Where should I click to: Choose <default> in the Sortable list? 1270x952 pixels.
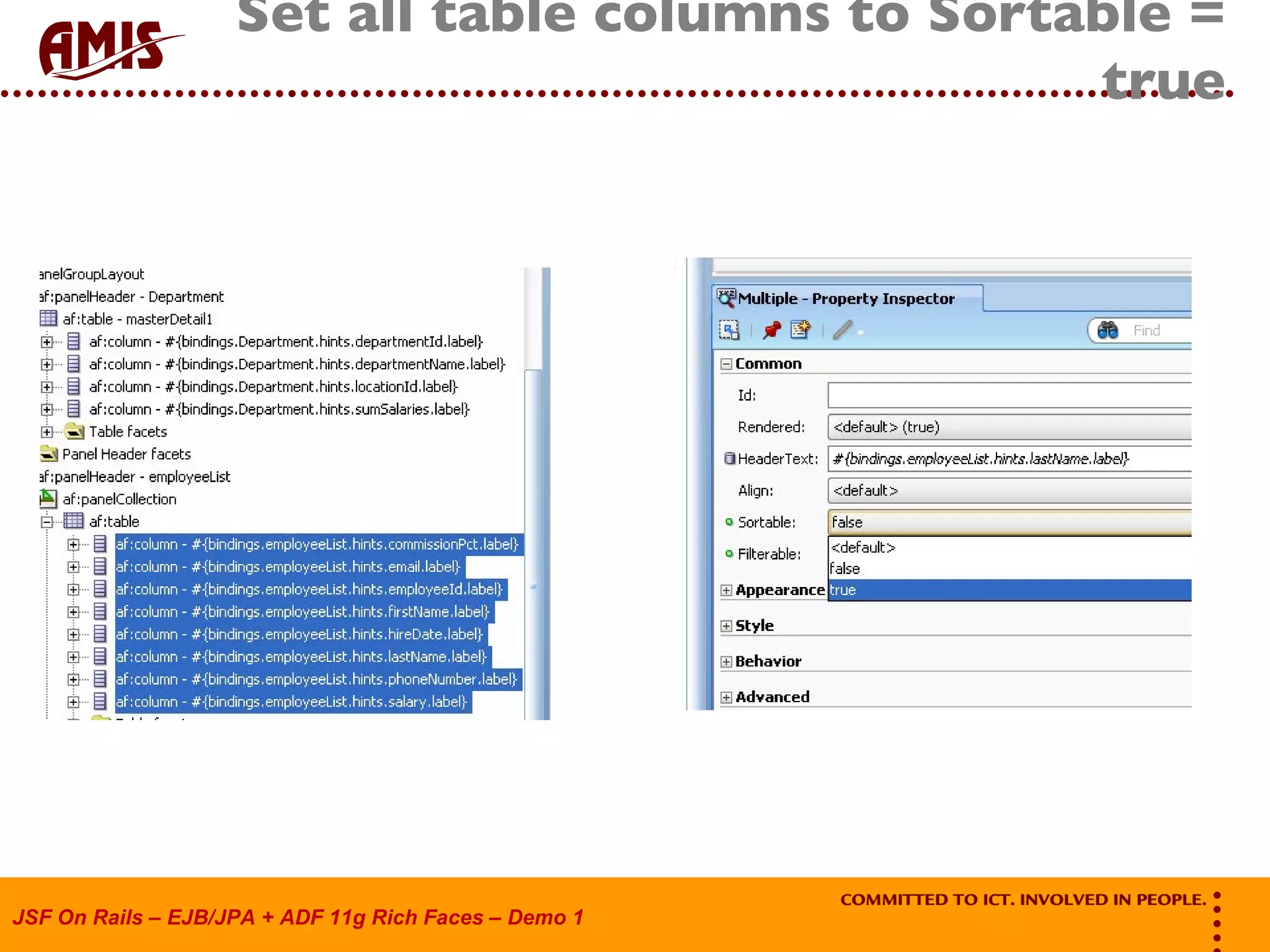point(1010,547)
